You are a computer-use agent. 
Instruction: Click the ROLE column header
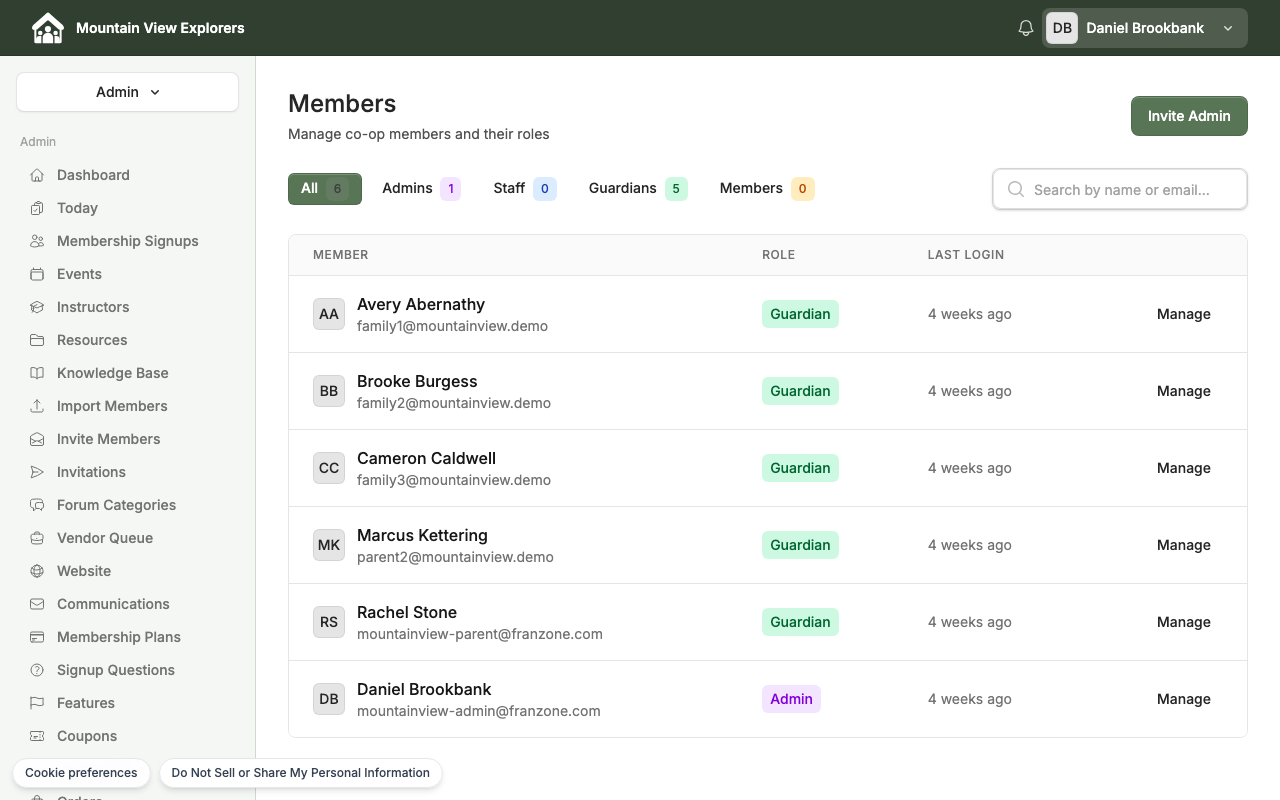point(778,255)
